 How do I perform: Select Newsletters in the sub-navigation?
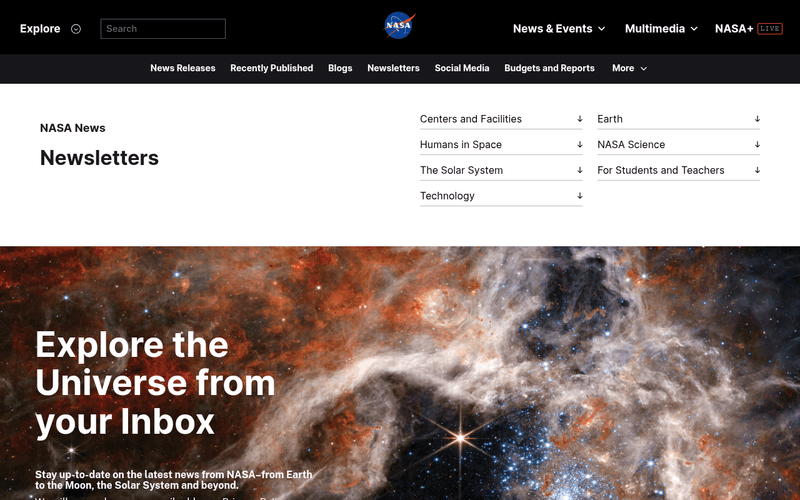click(x=393, y=68)
